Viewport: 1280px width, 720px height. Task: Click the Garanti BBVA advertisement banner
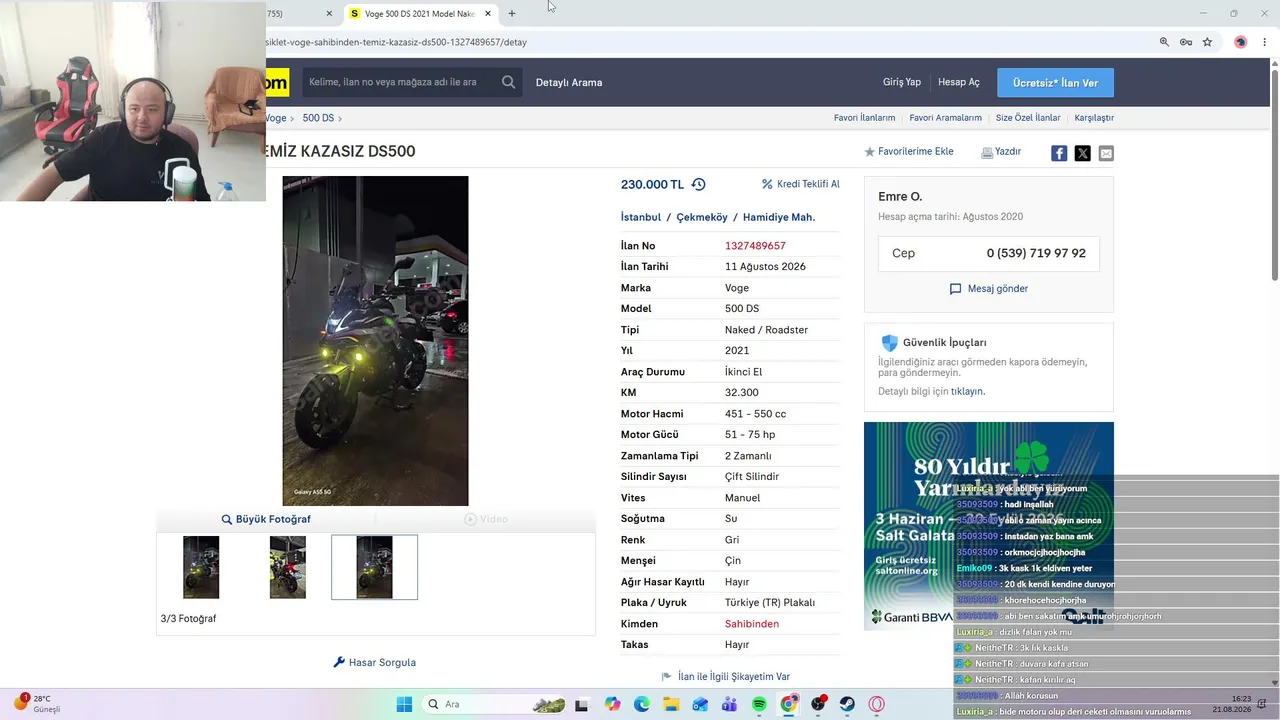point(989,526)
